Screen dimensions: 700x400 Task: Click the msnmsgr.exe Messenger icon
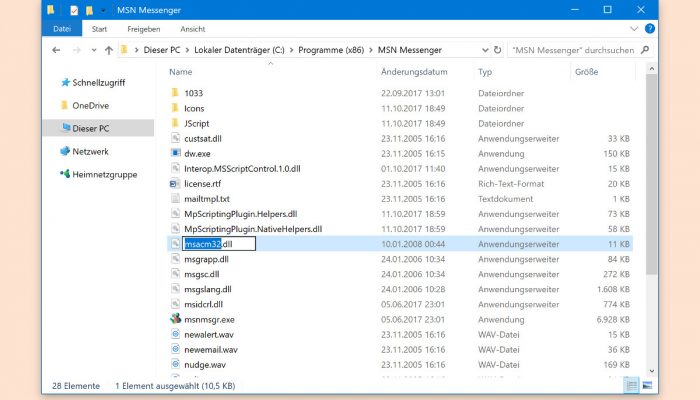pos(175,319)
